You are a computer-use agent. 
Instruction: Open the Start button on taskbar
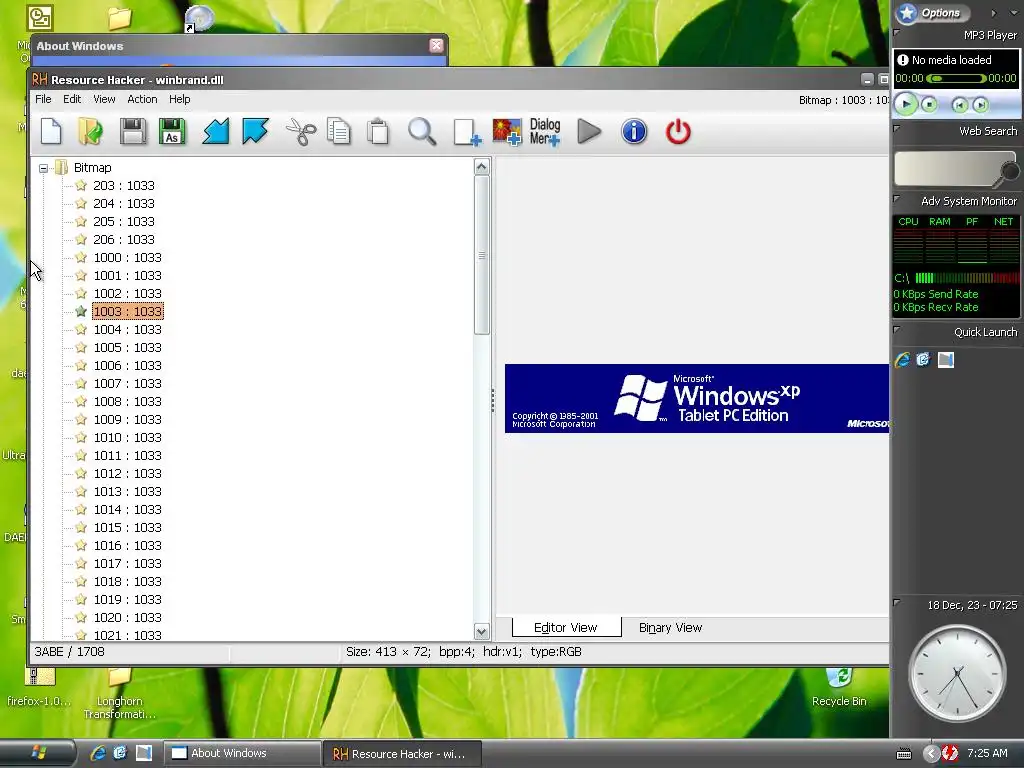38,753
